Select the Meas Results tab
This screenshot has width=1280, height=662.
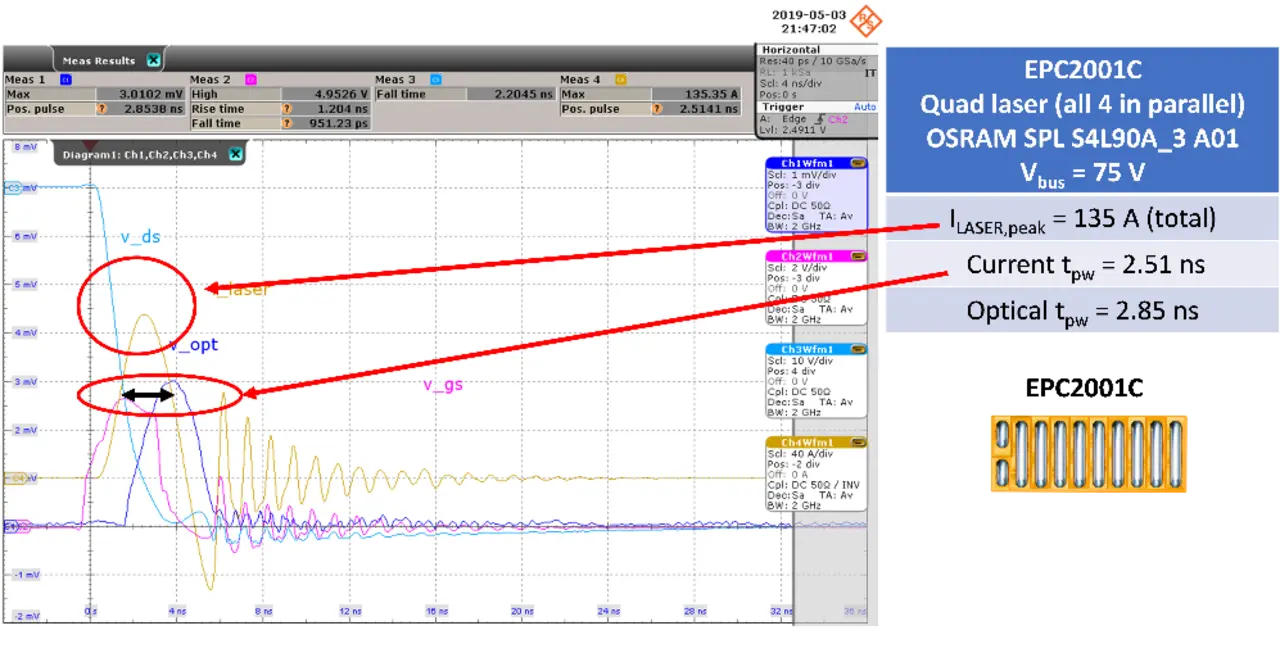coord(98,60)
